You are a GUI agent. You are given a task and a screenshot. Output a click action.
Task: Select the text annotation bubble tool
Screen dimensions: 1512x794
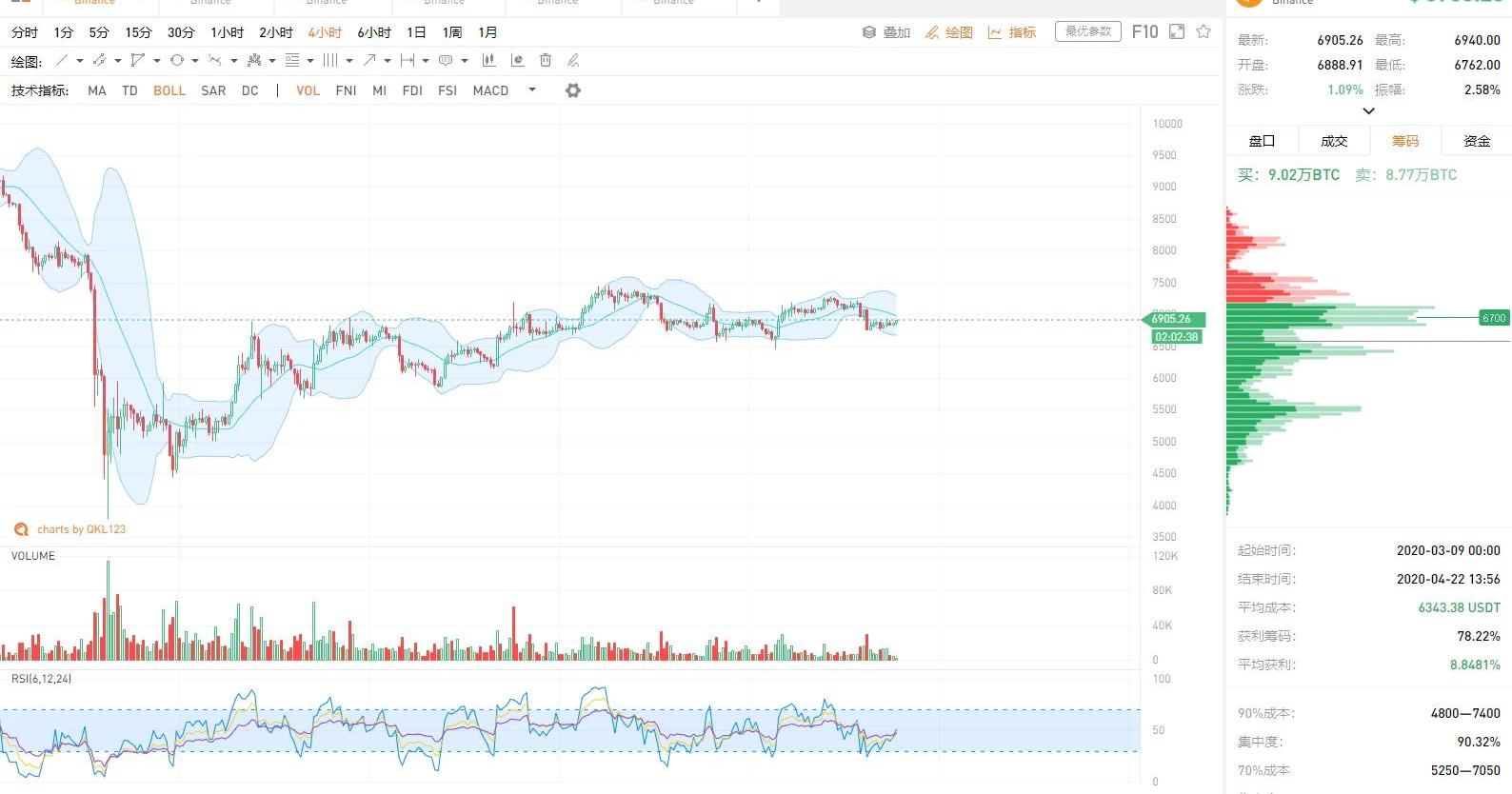click(x=446, y=61)
